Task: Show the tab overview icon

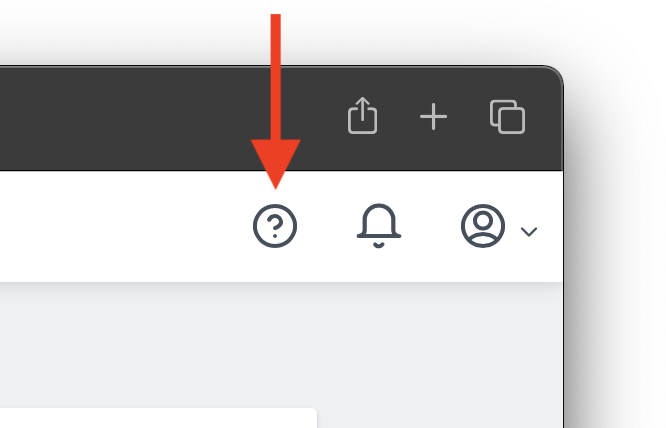Action: click(x=507, y=117)
